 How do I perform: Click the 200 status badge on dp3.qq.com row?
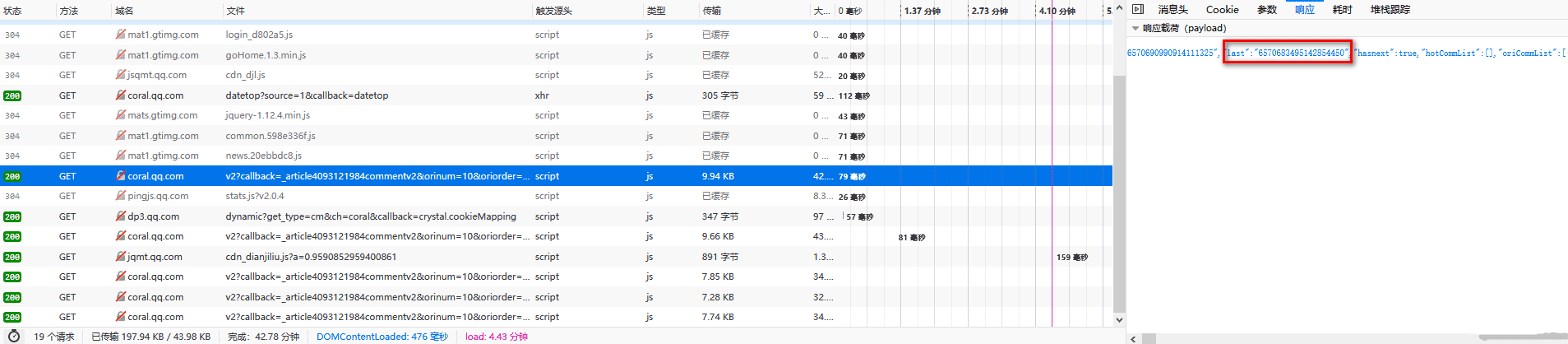pos(12,216)
